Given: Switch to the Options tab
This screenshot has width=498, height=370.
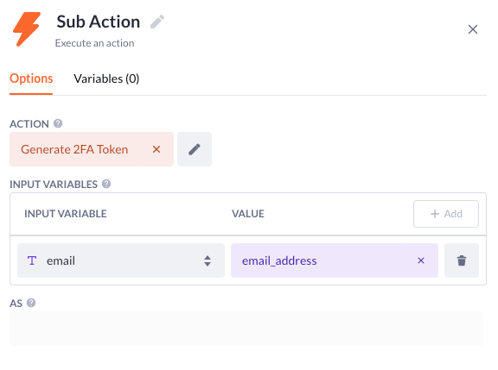Looking at the screenshot, I should [x=31, y=79].
